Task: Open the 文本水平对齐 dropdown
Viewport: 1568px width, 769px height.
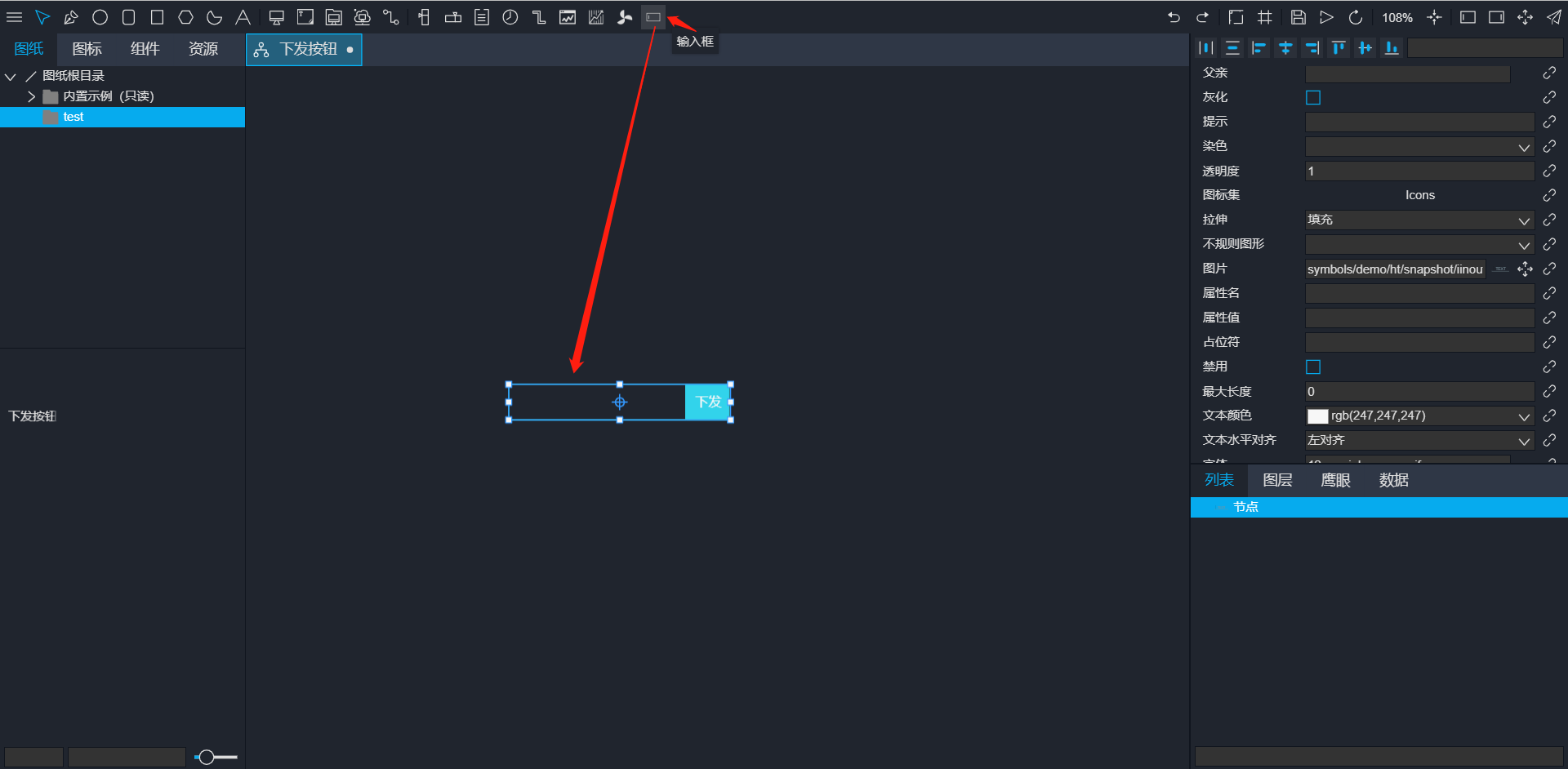Action: 1419,441
